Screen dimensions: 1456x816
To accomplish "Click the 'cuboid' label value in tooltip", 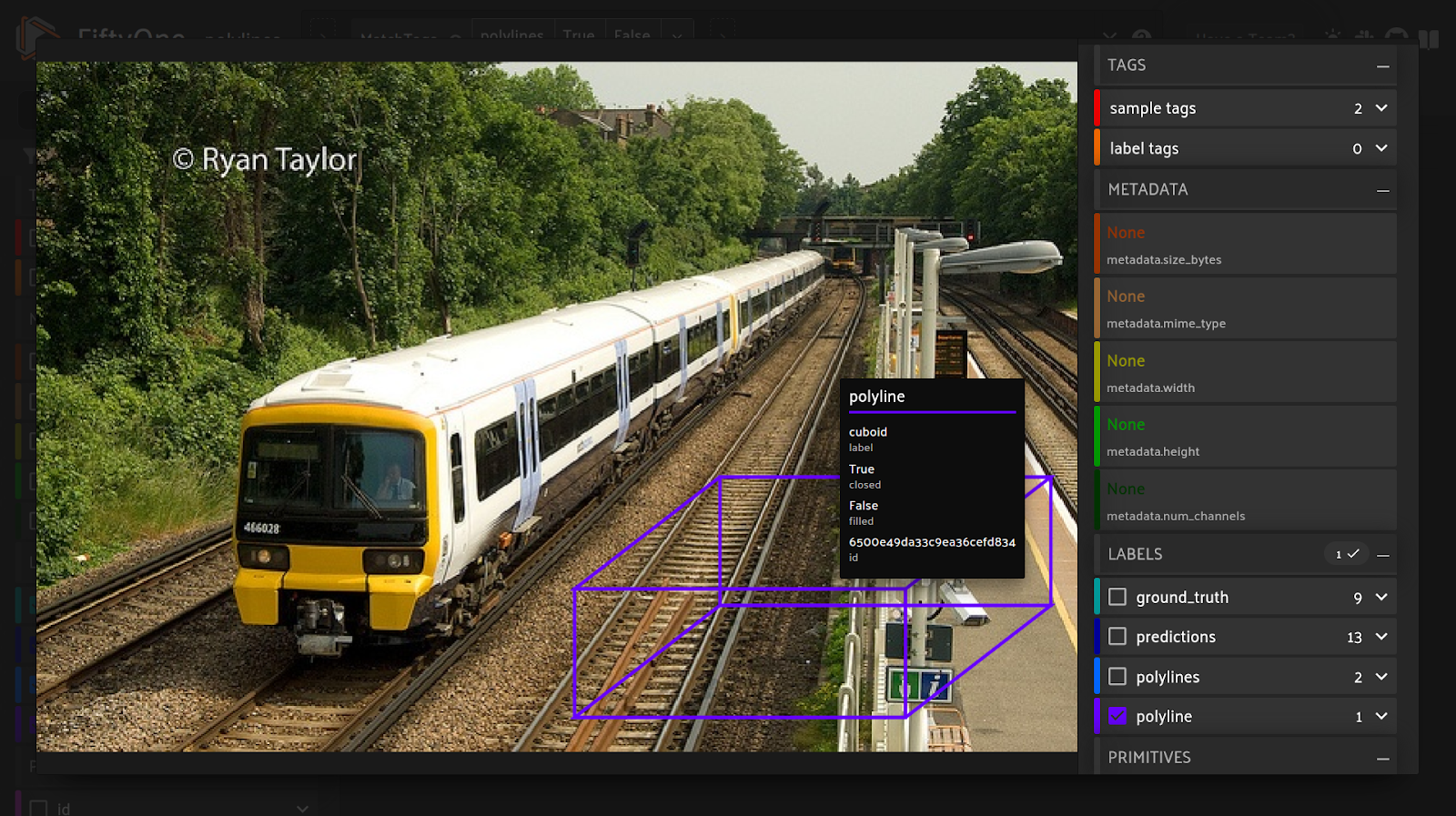I will 868,432.
